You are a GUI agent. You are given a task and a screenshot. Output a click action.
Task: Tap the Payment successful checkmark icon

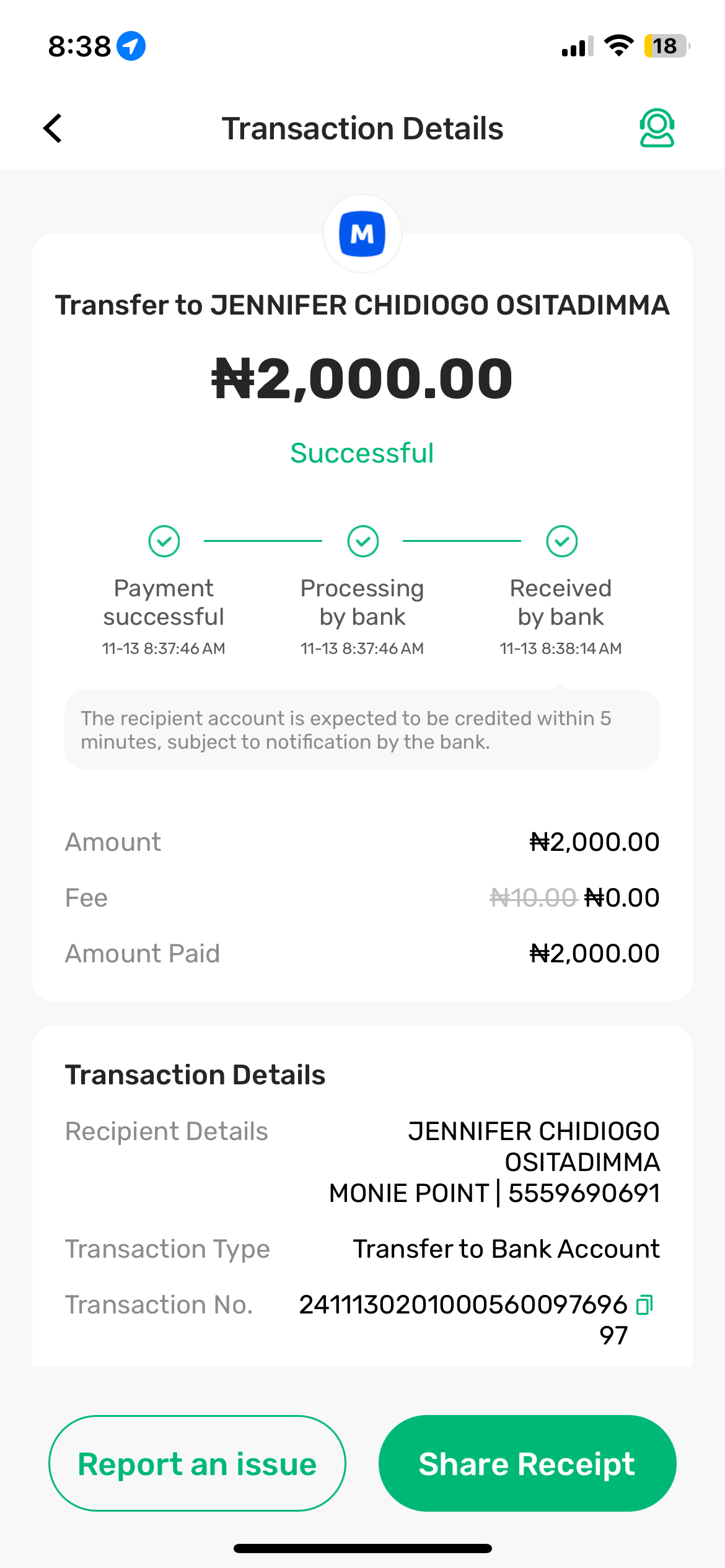pyautogui.click(x=164, y=541)
